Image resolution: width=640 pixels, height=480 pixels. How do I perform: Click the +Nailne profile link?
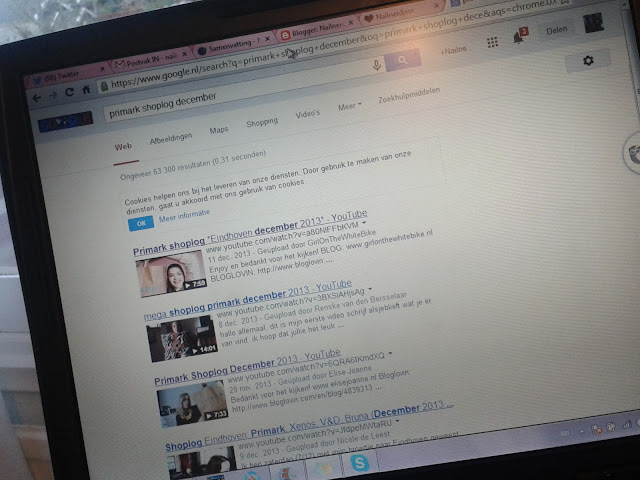point(455,50)
